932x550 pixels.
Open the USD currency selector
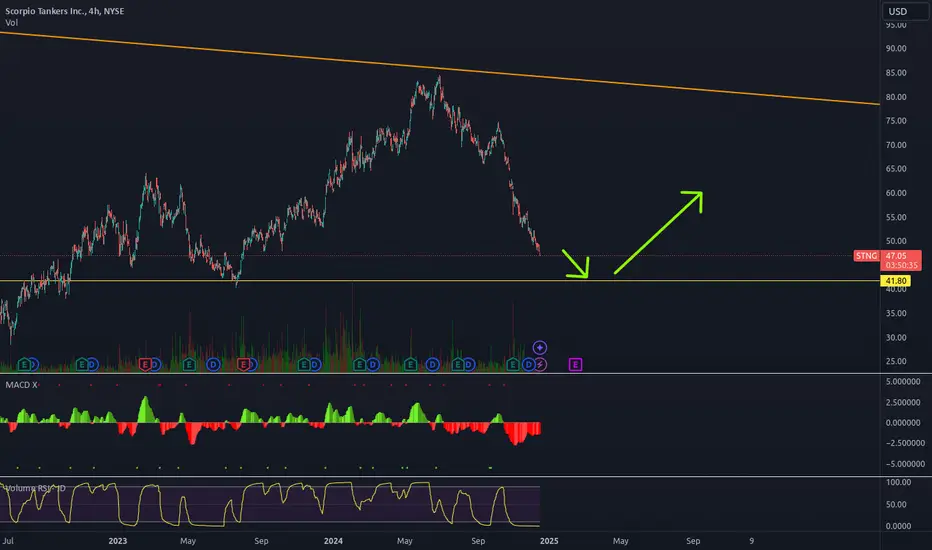pos(904,11)
